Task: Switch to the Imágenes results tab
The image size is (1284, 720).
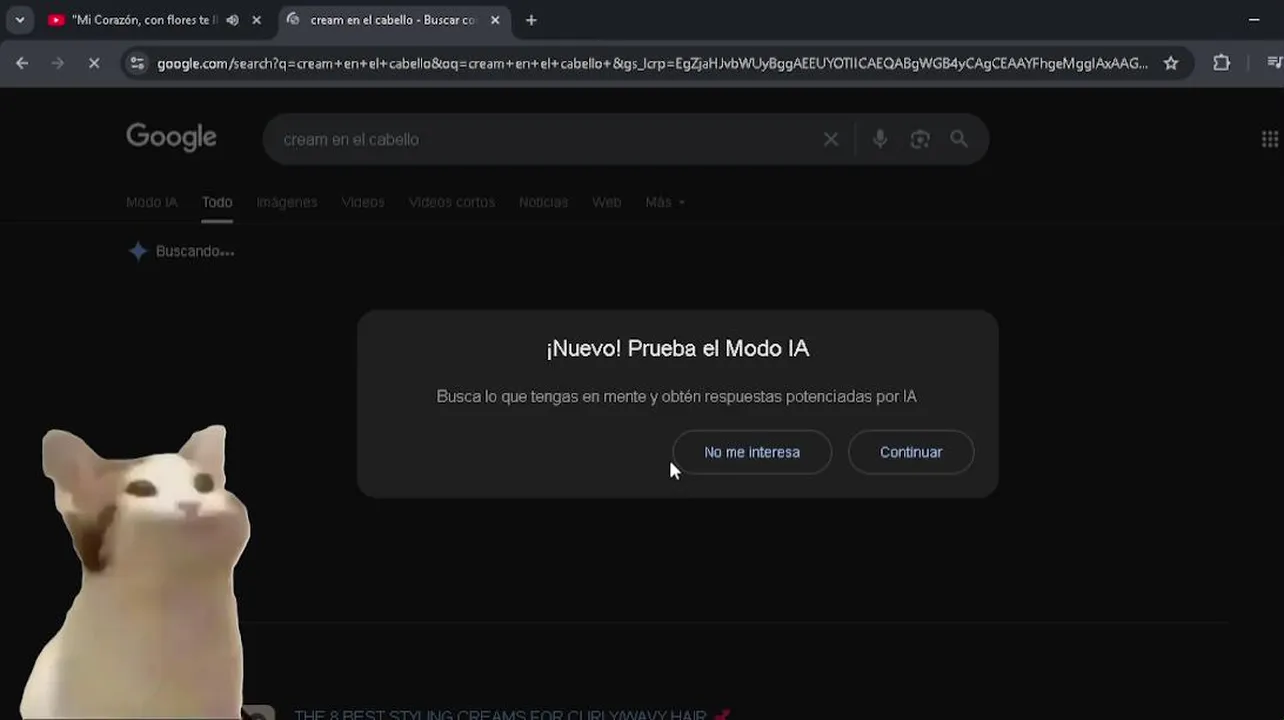Action: 286,202
